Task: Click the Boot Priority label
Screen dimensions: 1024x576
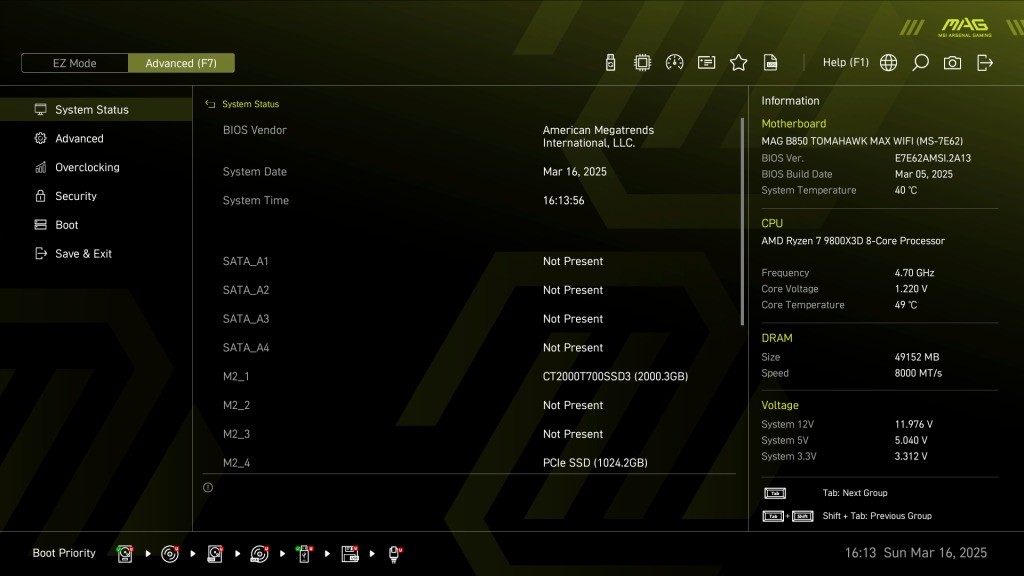Action: tap(64, 553)
